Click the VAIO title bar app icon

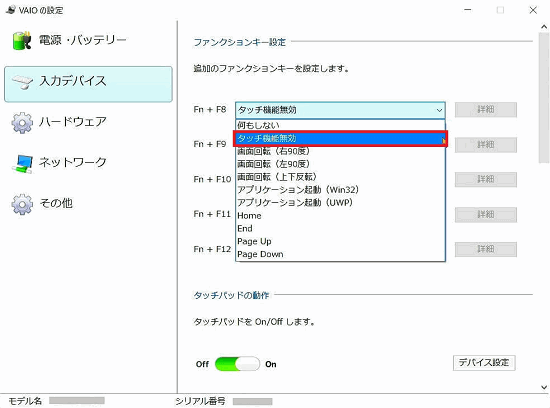point(11,10)
